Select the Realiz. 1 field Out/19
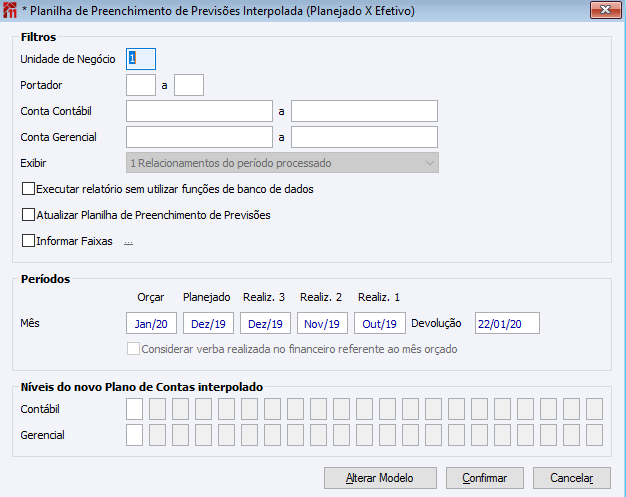This screenshot has width=626, height=497. pyautogui.click(x=380, y=323)
